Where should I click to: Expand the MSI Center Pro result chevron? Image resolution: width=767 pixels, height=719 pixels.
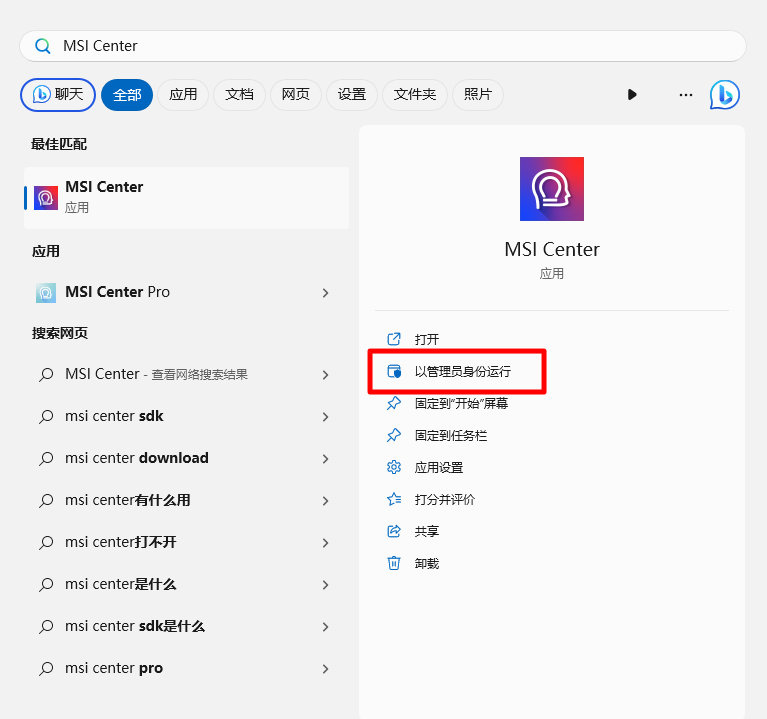325,293
